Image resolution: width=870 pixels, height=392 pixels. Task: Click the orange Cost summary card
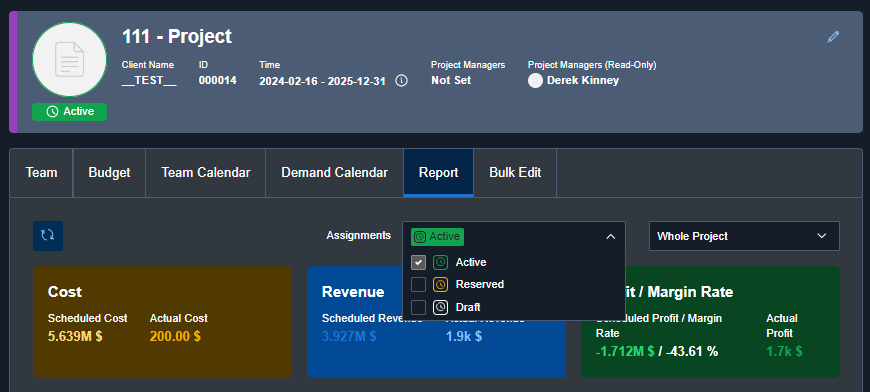163,322
